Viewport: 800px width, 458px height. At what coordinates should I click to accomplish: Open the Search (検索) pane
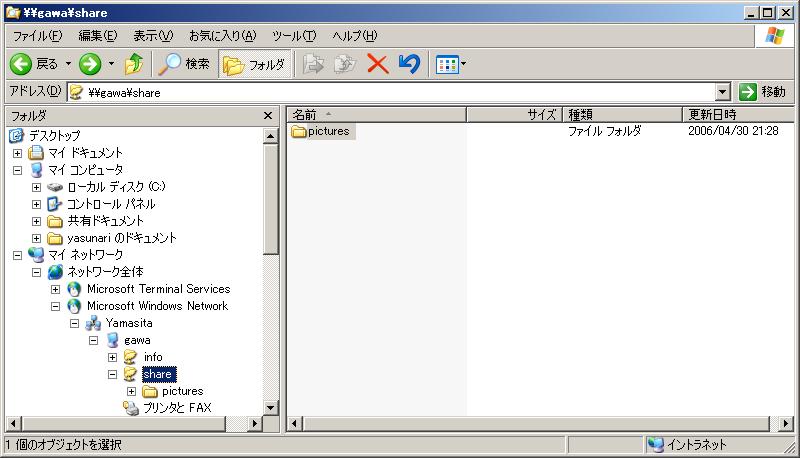(x=184, y=64)
